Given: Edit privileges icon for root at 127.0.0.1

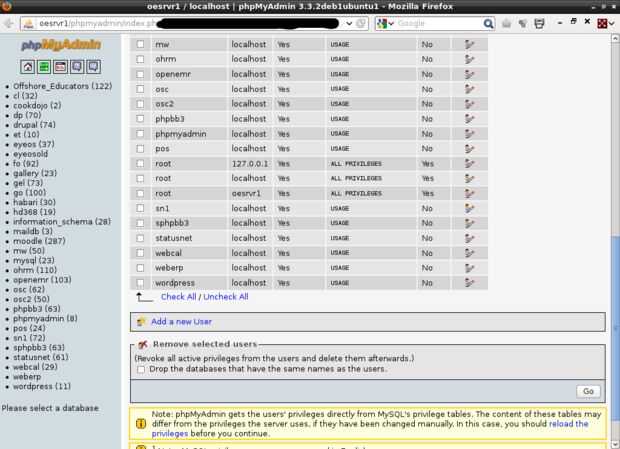Looking at the screenshot, I should coord(469,164).
